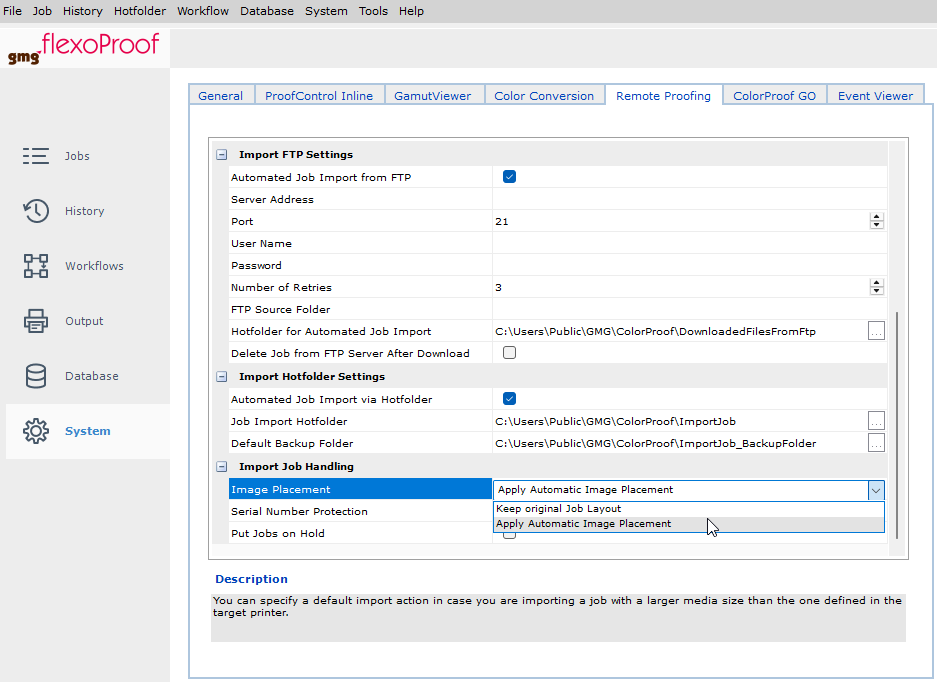Image resolution: width=937 pixels, height=682 pixels.
Task: Click the gmg flexoProof logo
Action: point(84,46)
